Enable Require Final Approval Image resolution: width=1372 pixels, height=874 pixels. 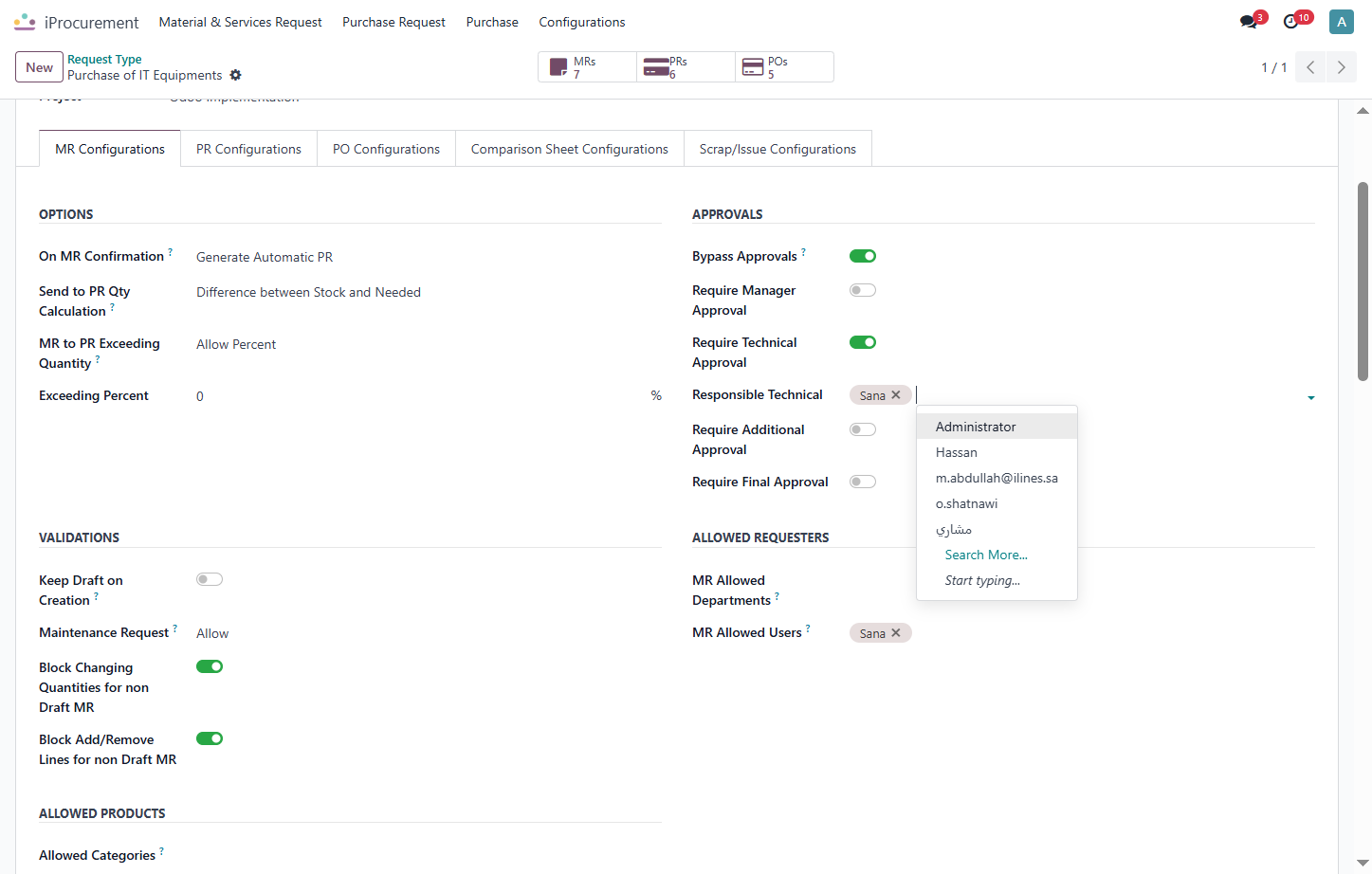pyautogui.click(x=863, y=482)
